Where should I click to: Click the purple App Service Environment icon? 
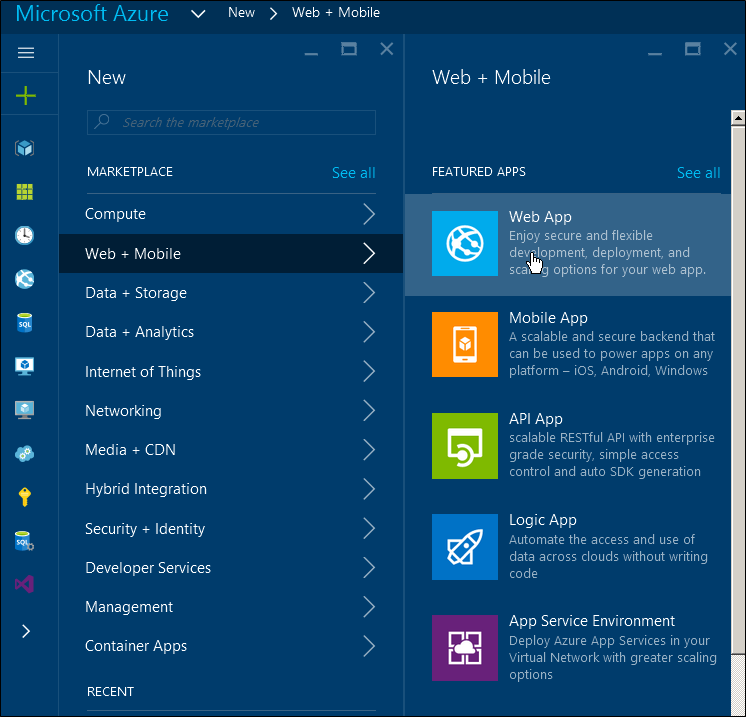[465, 648]
